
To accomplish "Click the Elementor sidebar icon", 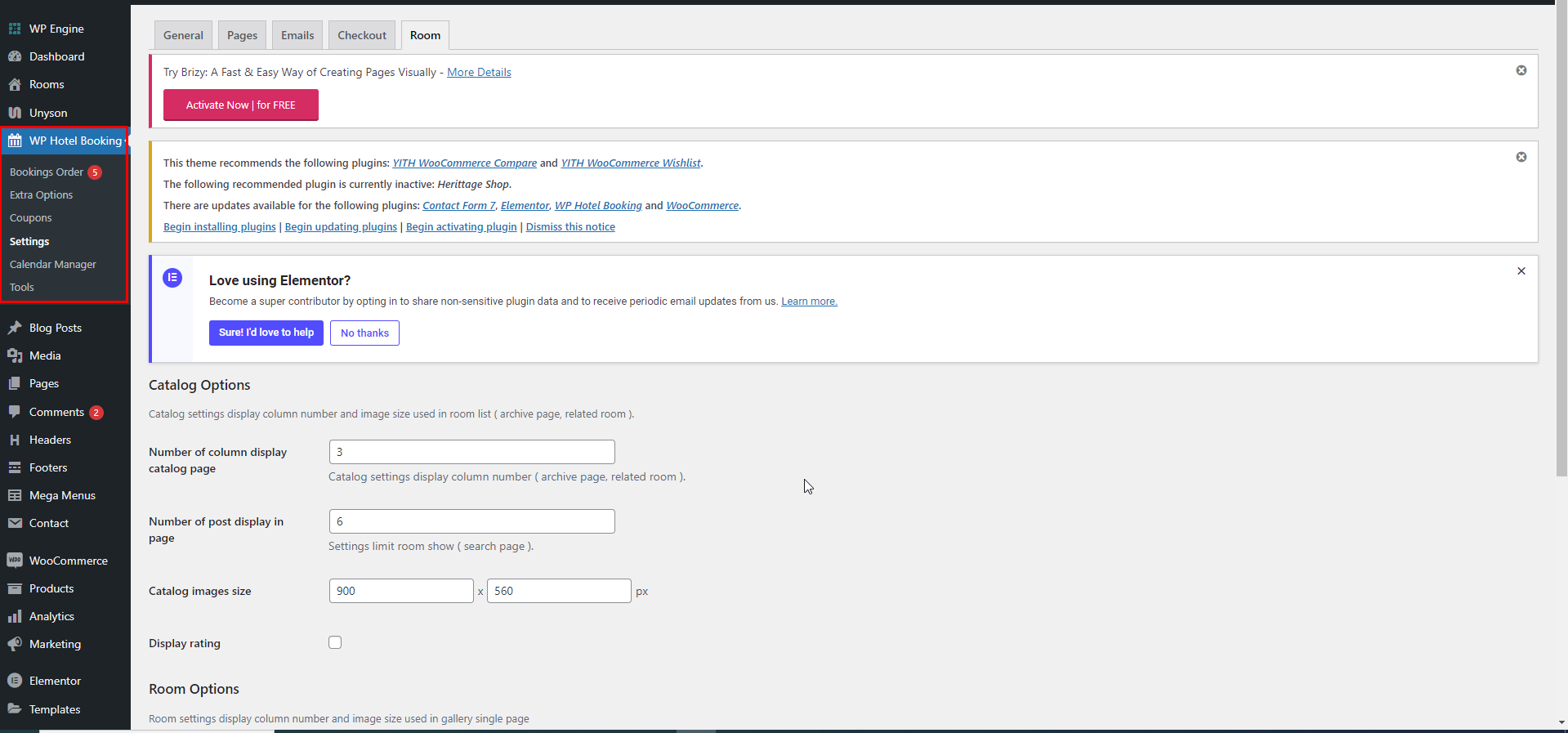I will click(15, 681).
